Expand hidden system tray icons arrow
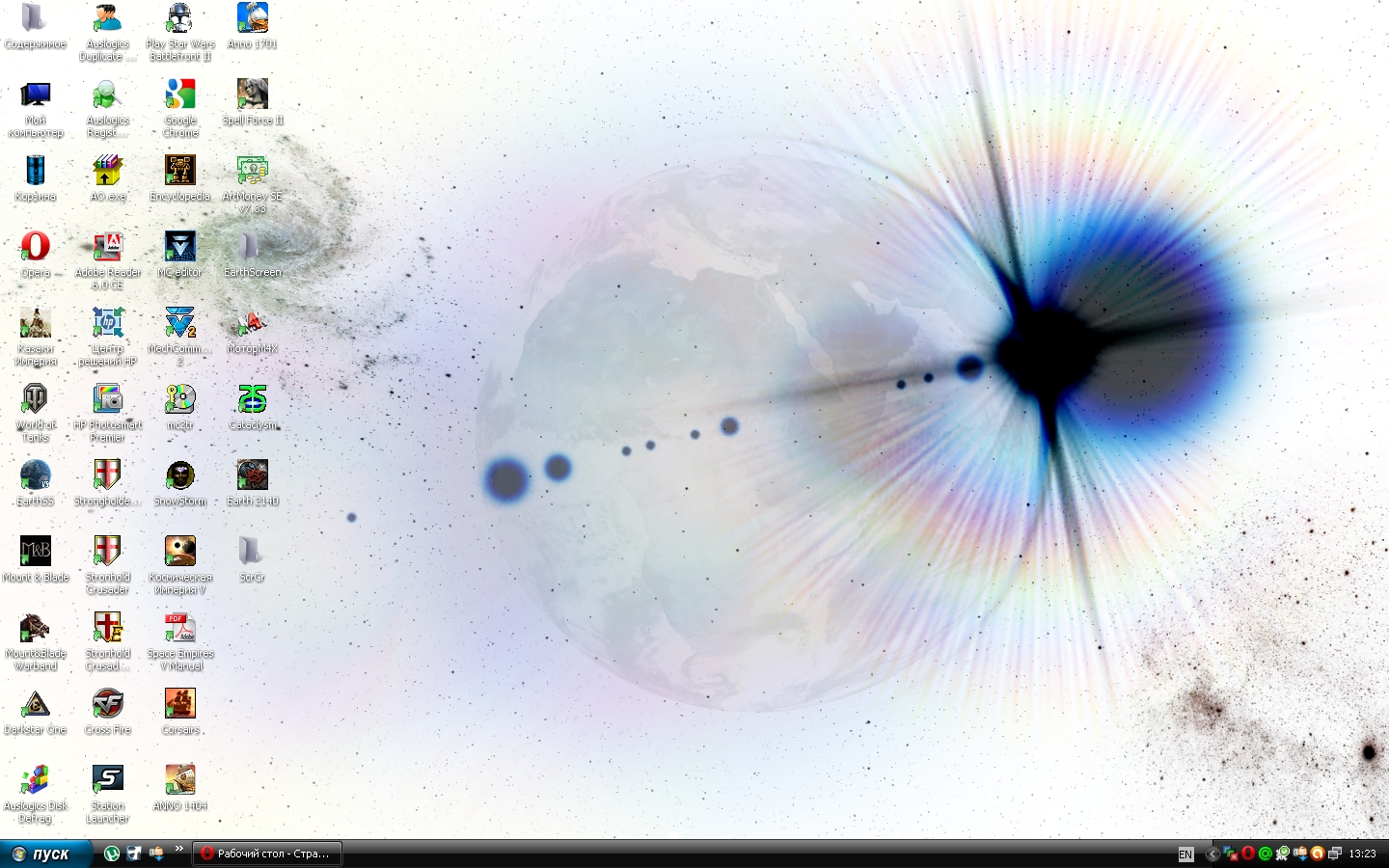 coord(1212,854)
